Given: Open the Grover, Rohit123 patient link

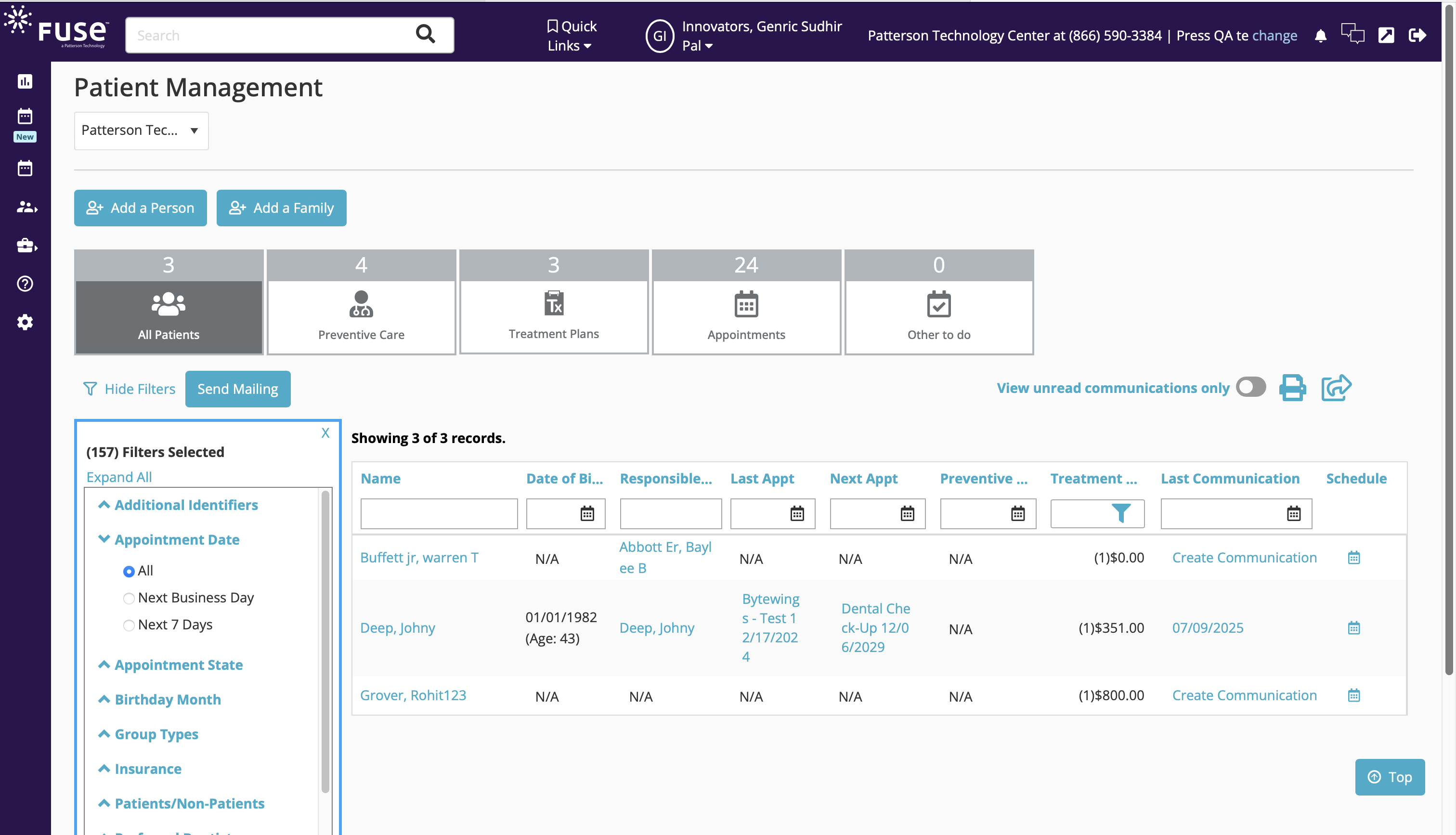Looking at the screenshot, I should point(413,696).
